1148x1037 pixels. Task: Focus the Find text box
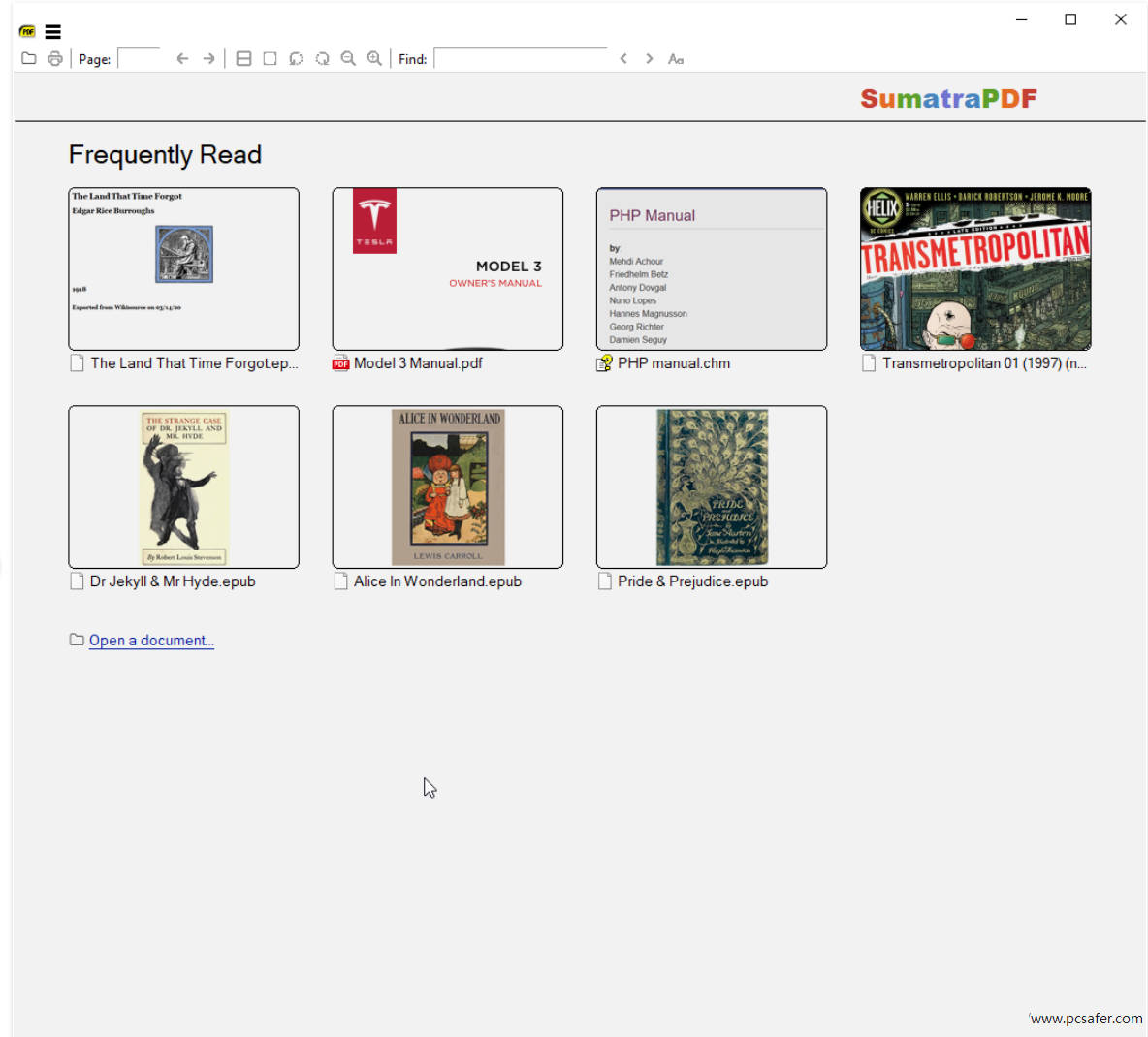520,59
